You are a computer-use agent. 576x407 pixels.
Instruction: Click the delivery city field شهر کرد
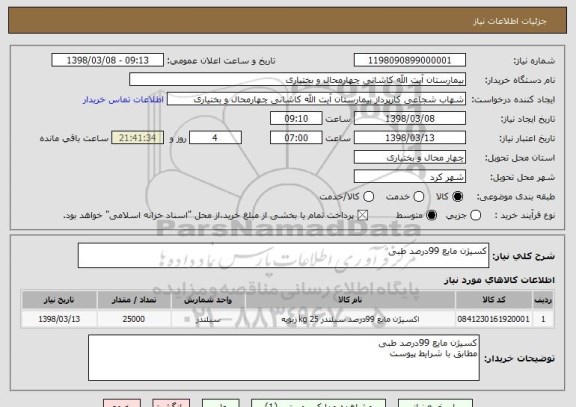(x=410, y=177)
